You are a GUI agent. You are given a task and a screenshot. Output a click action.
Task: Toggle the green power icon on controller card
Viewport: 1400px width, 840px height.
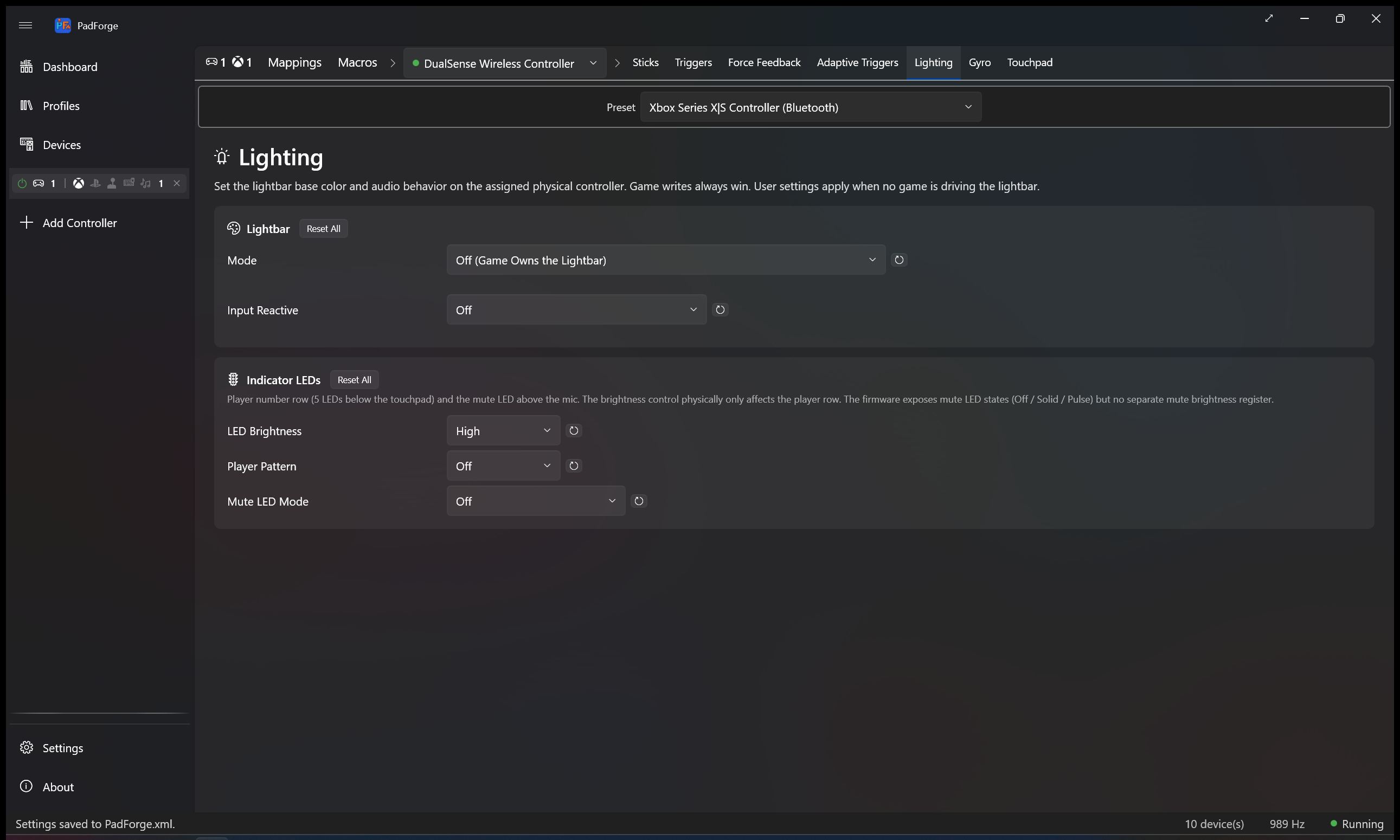[x=22, y=183]
